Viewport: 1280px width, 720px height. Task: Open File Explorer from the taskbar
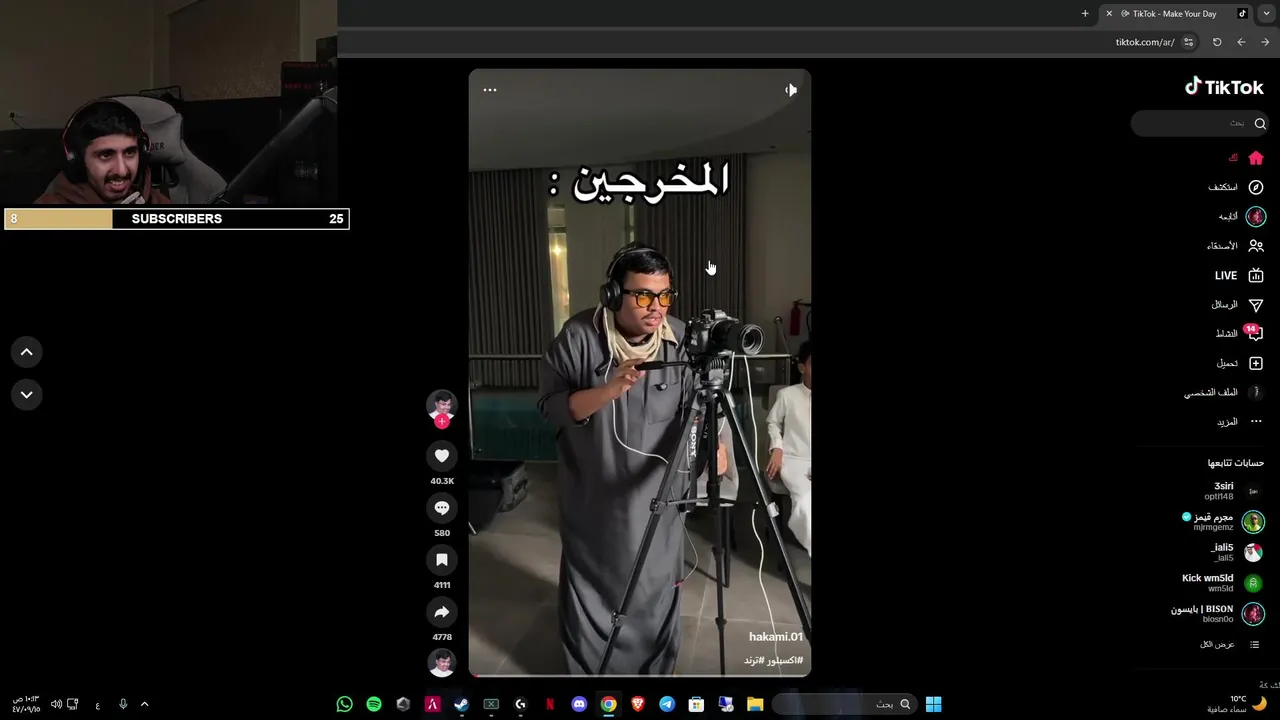(x=755, y=704)
